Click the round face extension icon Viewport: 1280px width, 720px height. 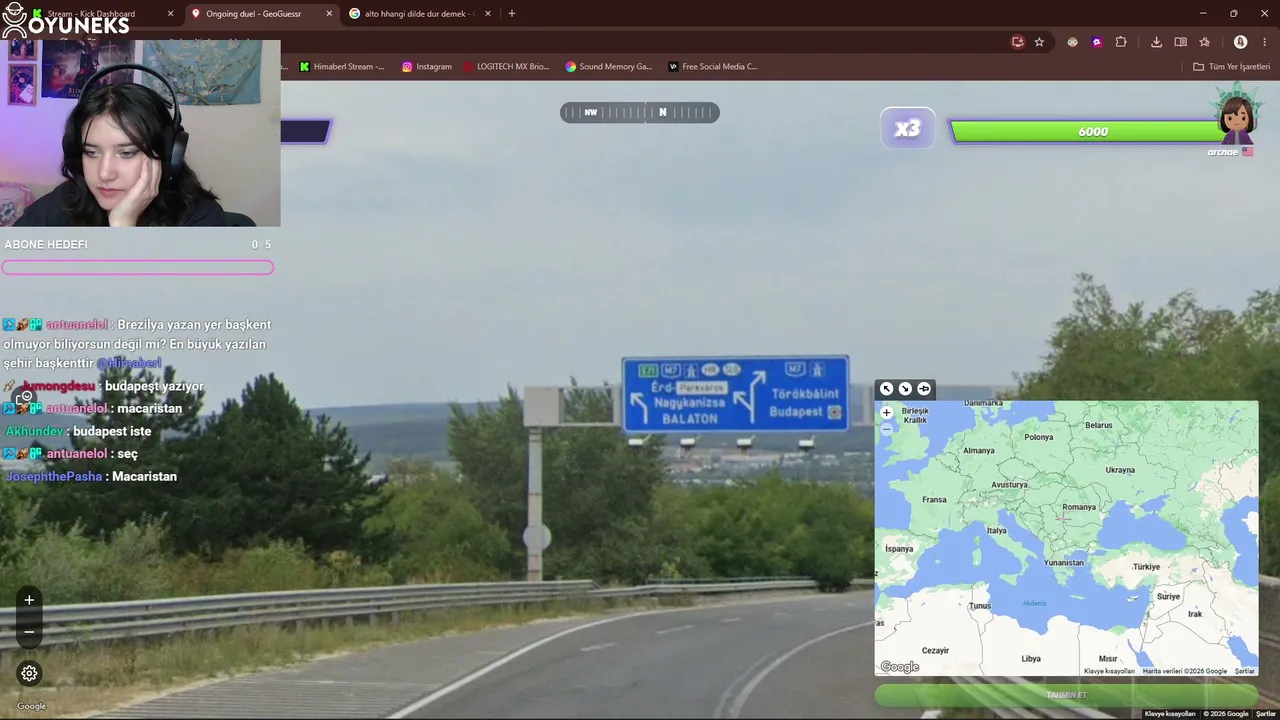pyautogui.click(x=1072, y=42)
